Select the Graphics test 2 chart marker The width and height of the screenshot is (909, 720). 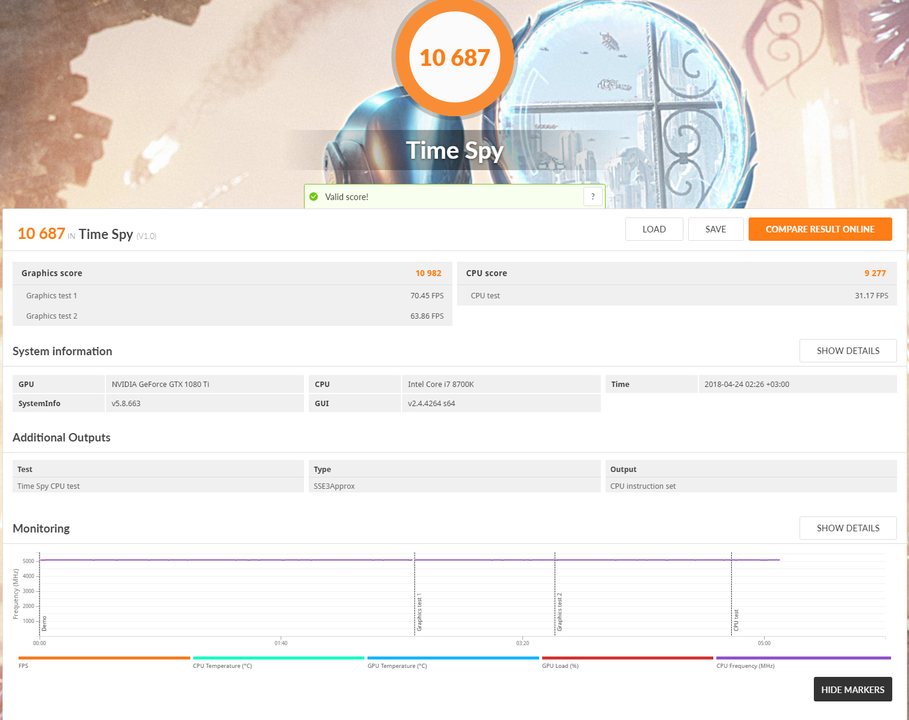click(x=559, y=612)
